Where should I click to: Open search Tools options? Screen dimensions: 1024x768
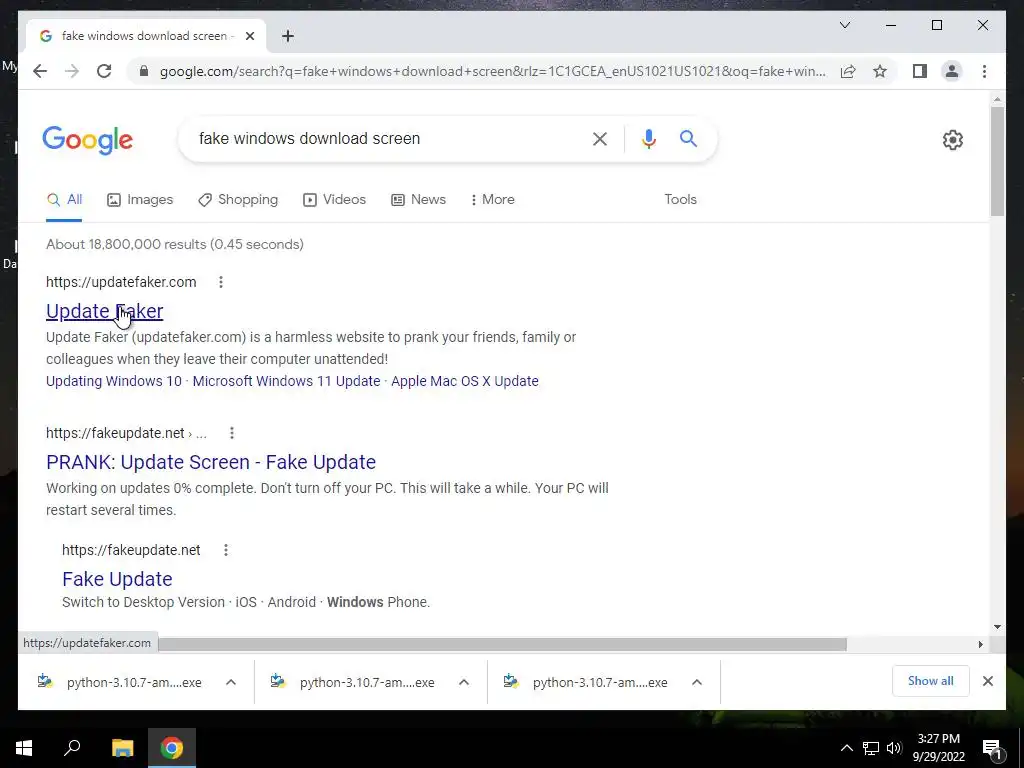(680, 200)
